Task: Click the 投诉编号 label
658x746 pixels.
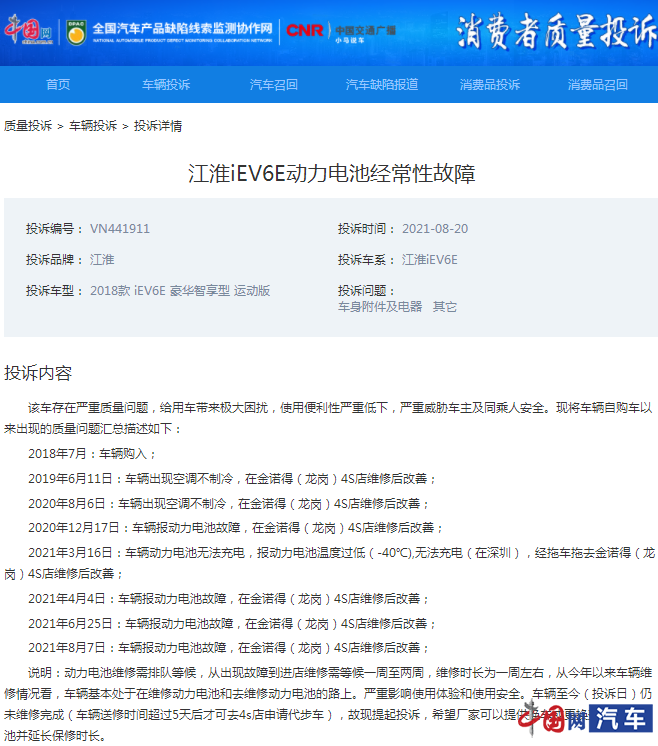Action: [x=54, y=229]
